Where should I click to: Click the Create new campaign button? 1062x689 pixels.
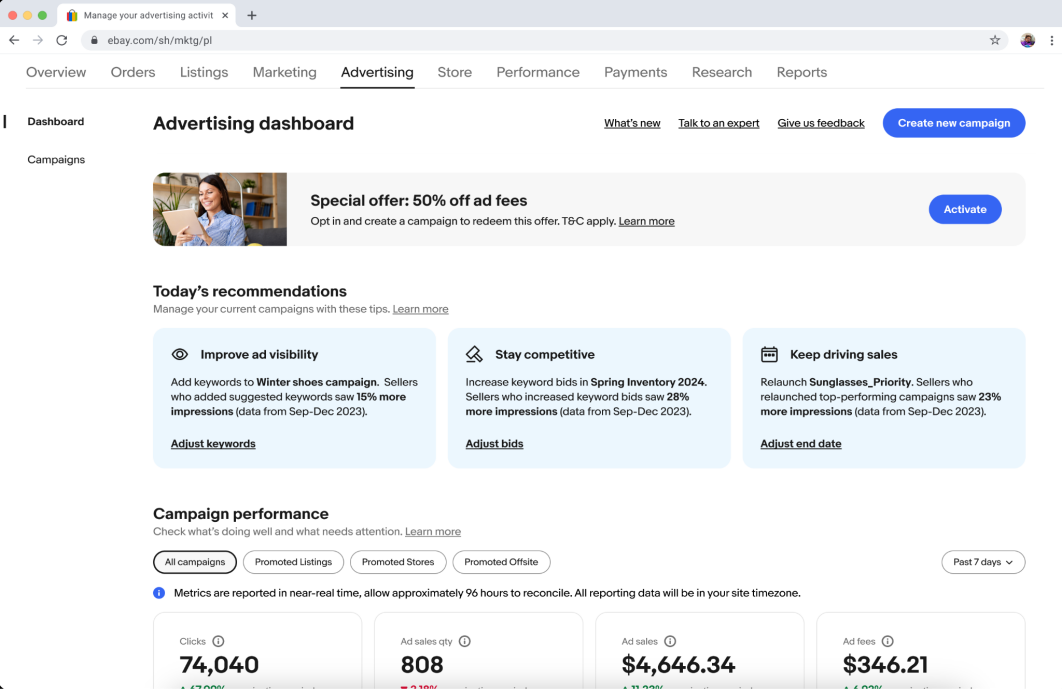coord(954,123)
